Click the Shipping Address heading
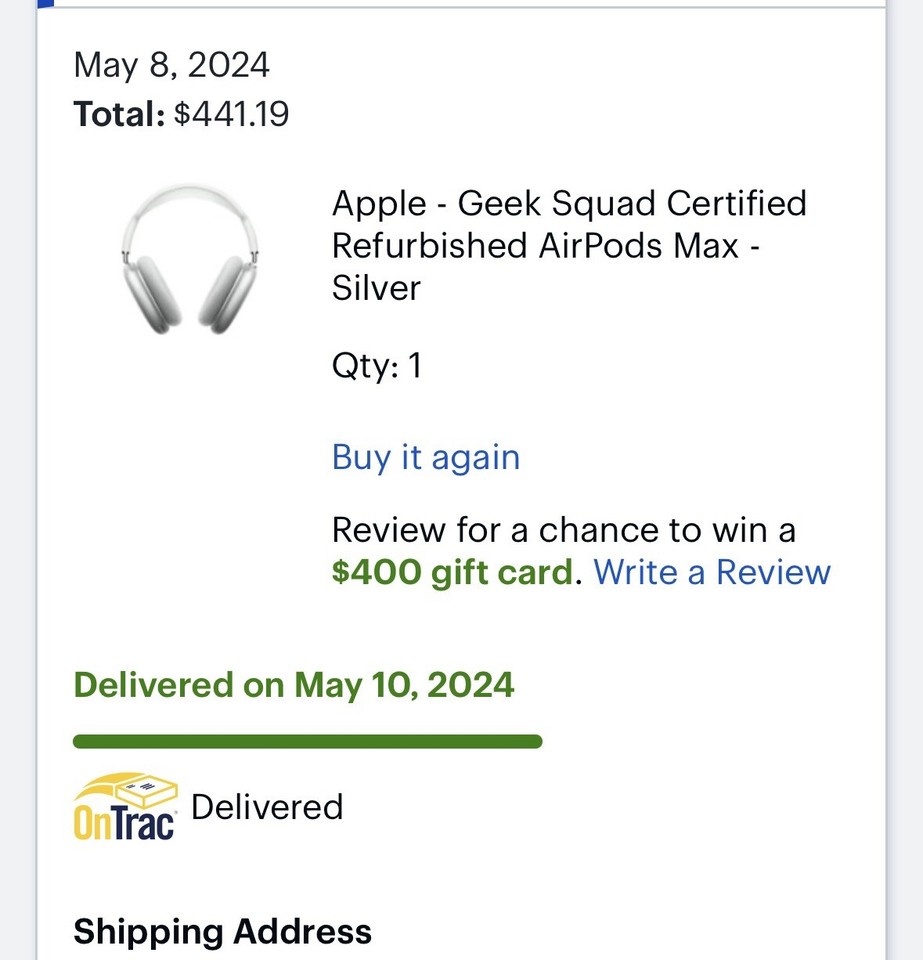Viewport: 923px width, 960px height. click(221, 931)
